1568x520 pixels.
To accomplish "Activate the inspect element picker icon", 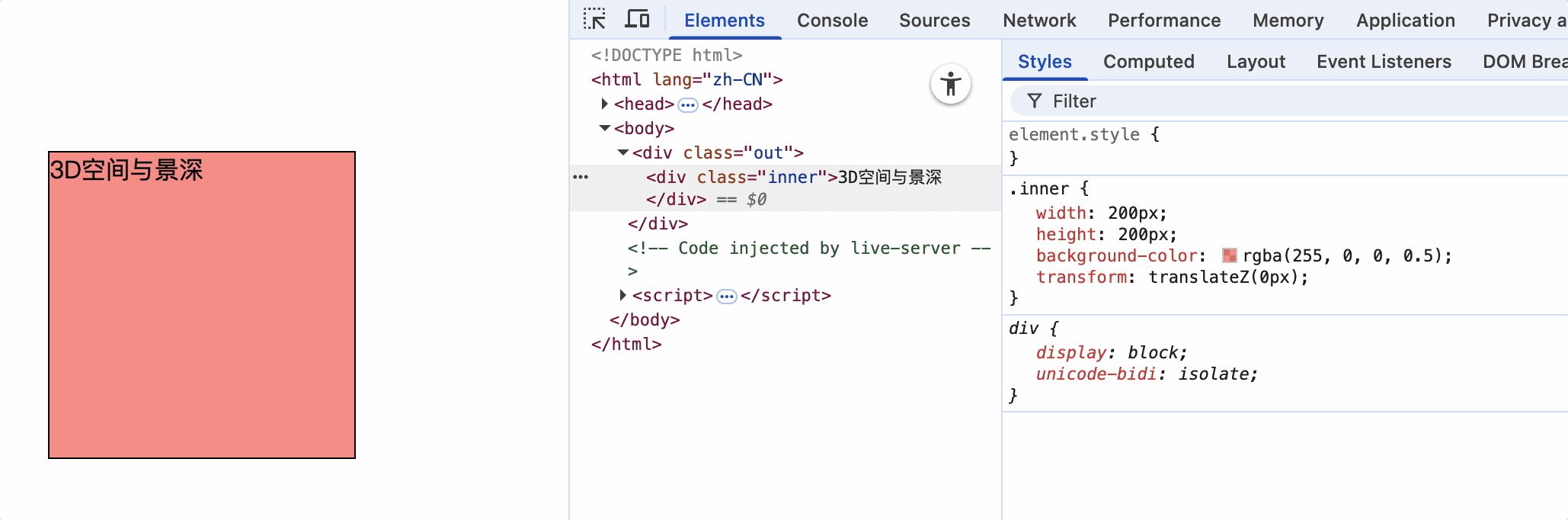I will pyautogui.click(x=594, y=19).
